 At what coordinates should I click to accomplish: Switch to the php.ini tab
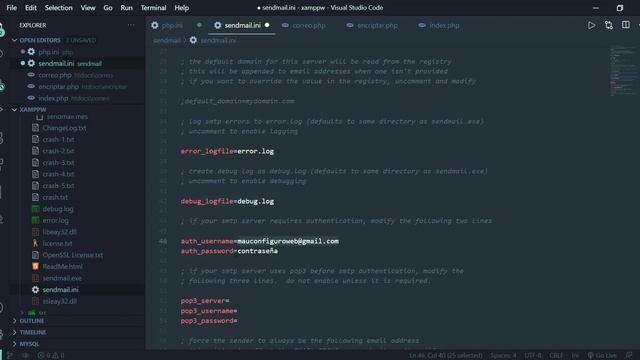(x=172, y=25)
